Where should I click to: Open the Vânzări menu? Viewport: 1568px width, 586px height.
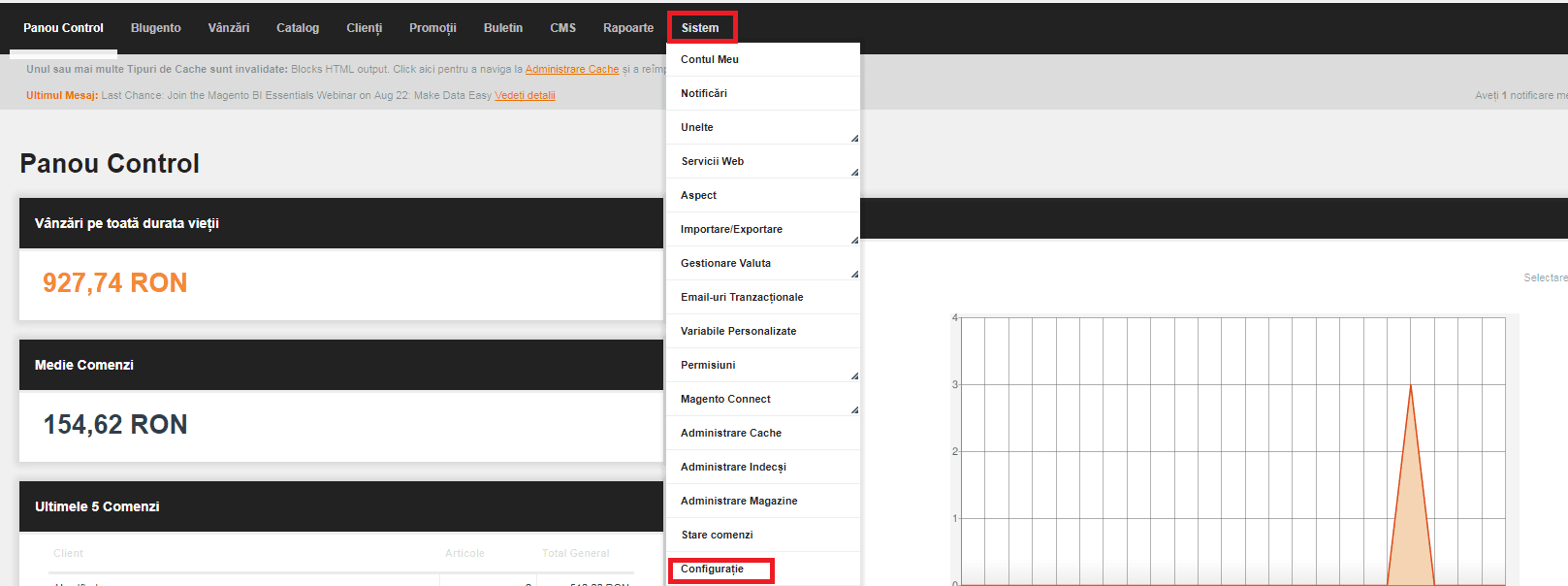pyautogui.click(x=229, y=28)
